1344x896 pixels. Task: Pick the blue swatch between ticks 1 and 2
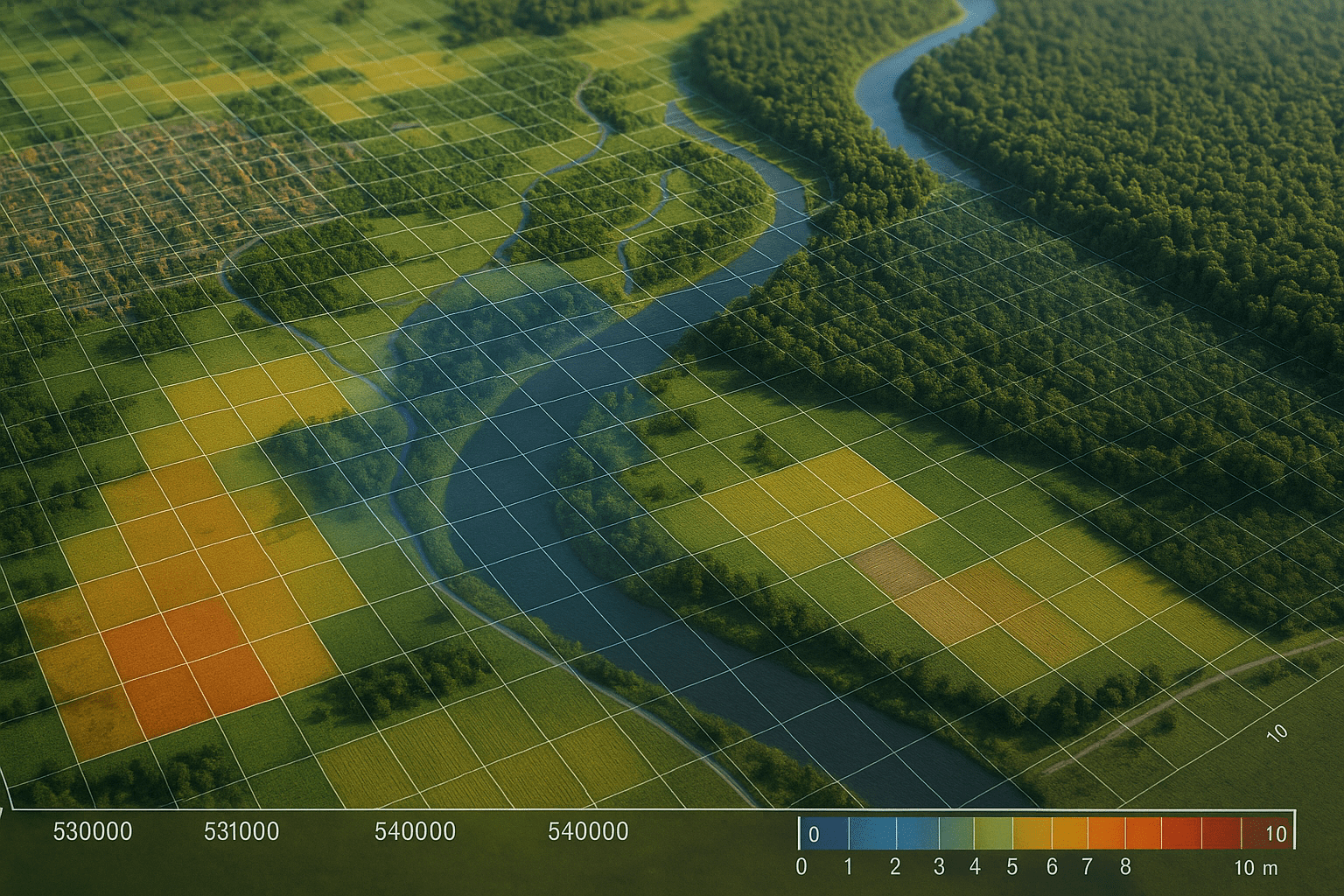[x=872, y=833]
